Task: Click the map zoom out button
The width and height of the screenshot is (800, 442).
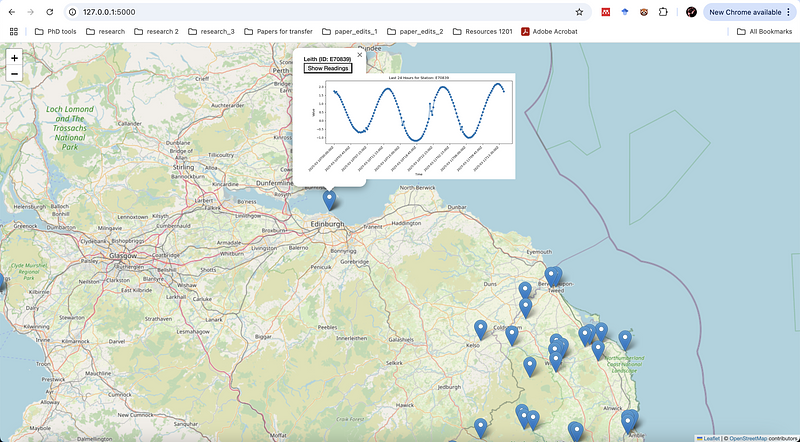Action: (14, 74)
